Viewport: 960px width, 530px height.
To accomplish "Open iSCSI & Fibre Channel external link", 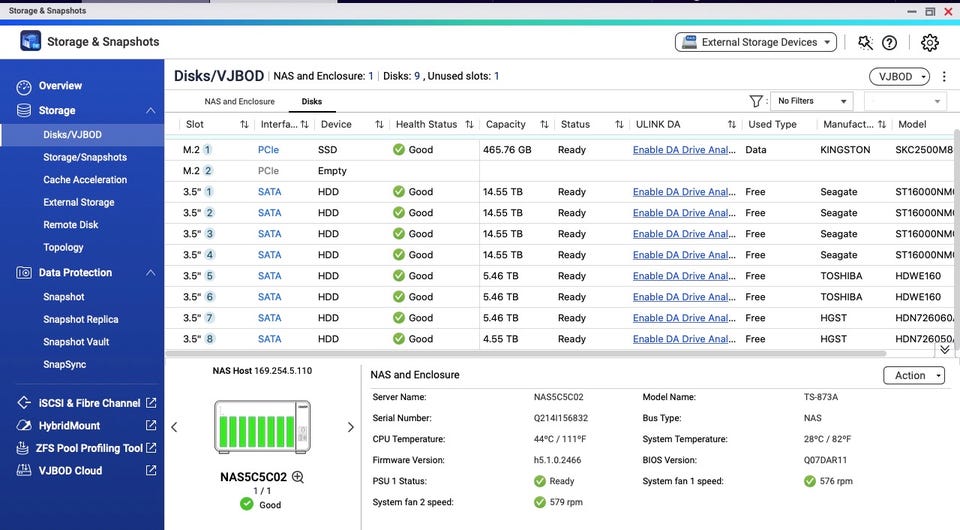I will 151,403.
